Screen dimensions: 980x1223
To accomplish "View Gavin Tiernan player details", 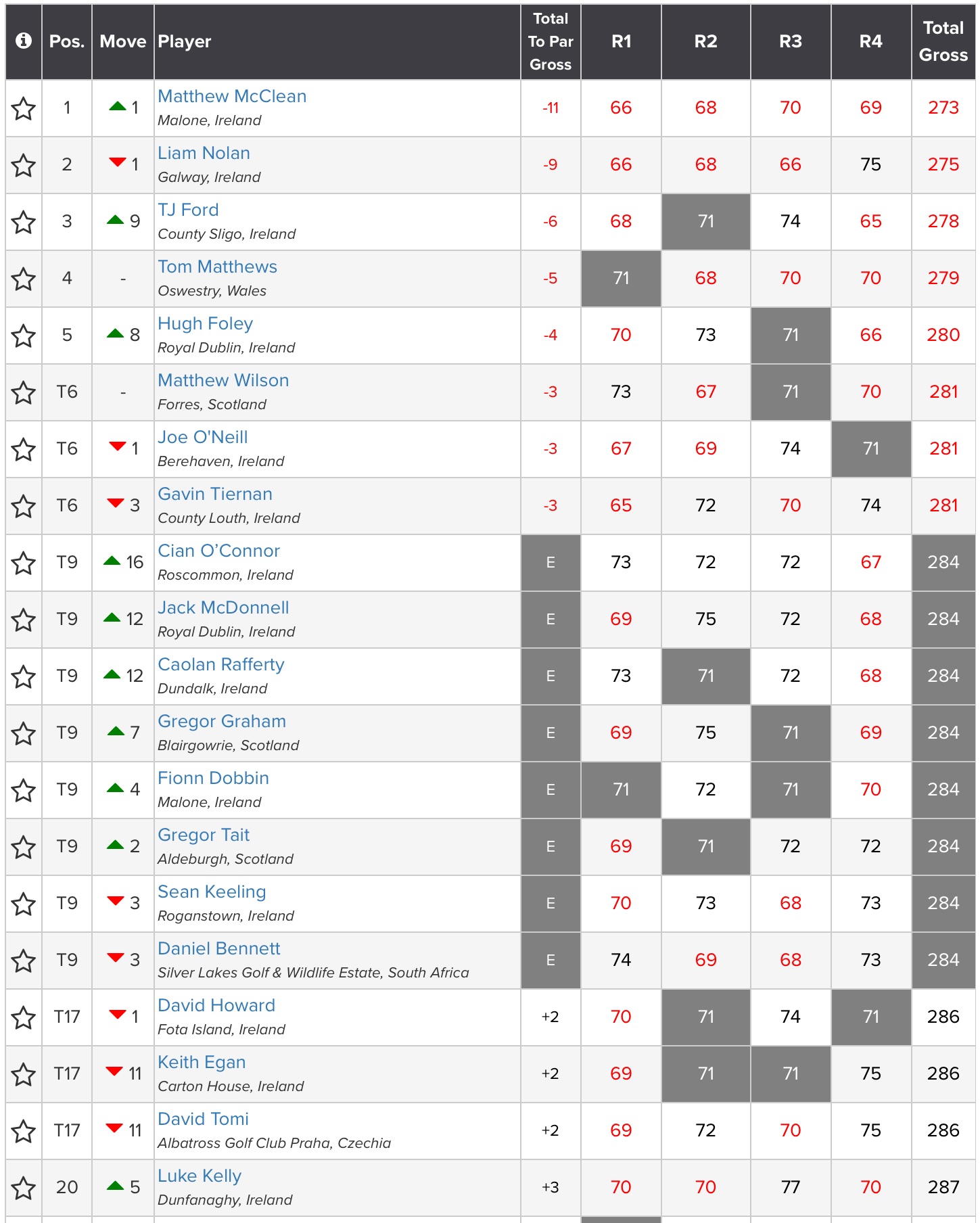I will pos(215,494).
